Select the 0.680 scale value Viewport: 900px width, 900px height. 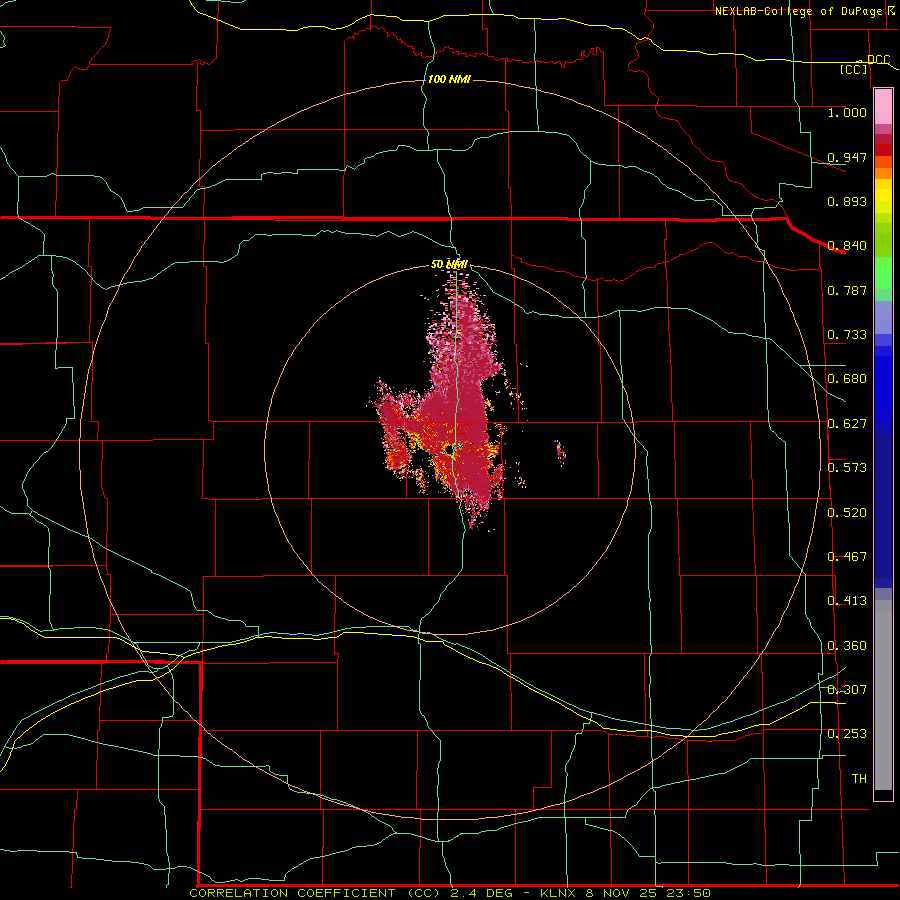[847, 379]
